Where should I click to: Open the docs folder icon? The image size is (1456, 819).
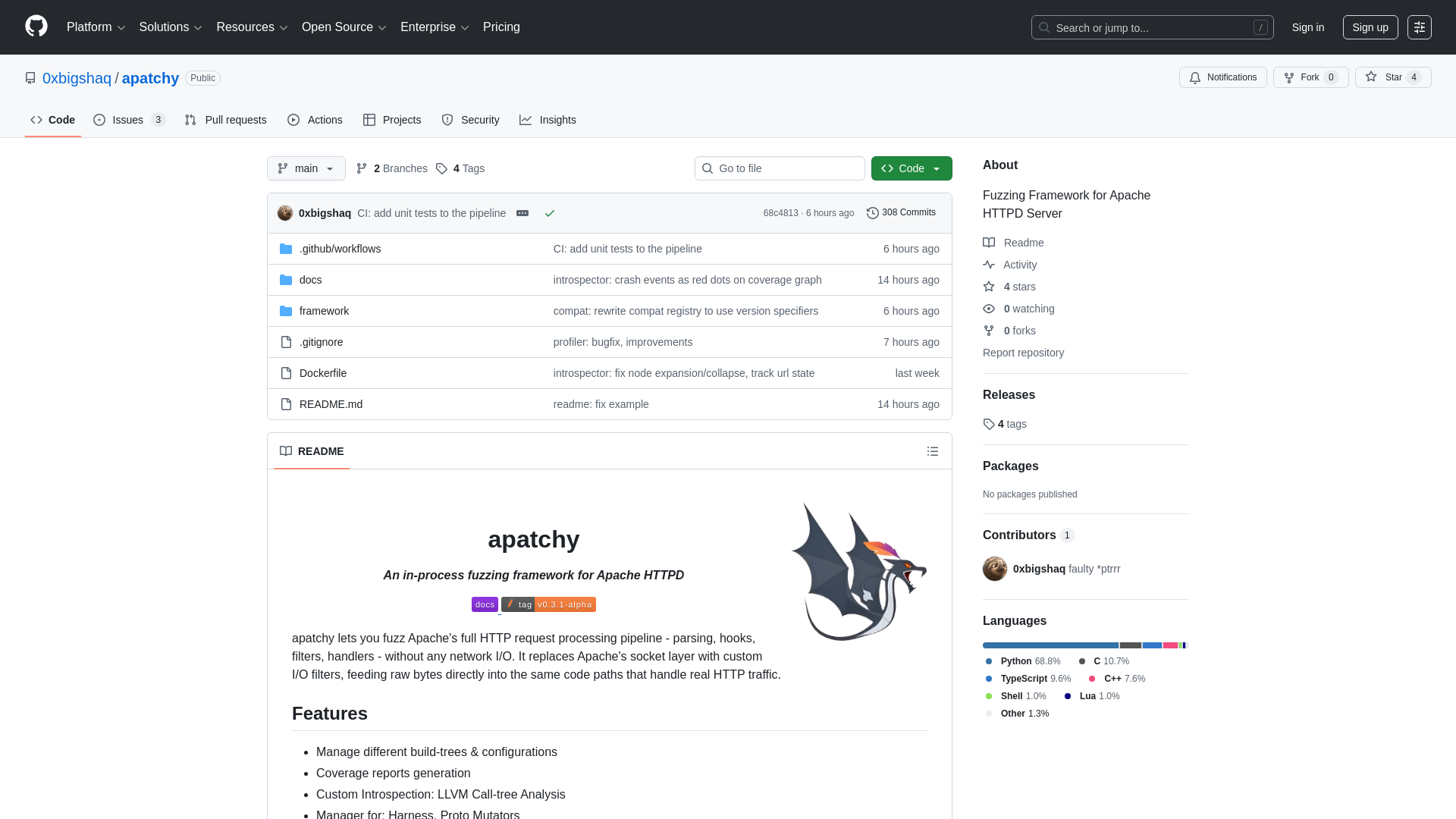pos(287,280)
